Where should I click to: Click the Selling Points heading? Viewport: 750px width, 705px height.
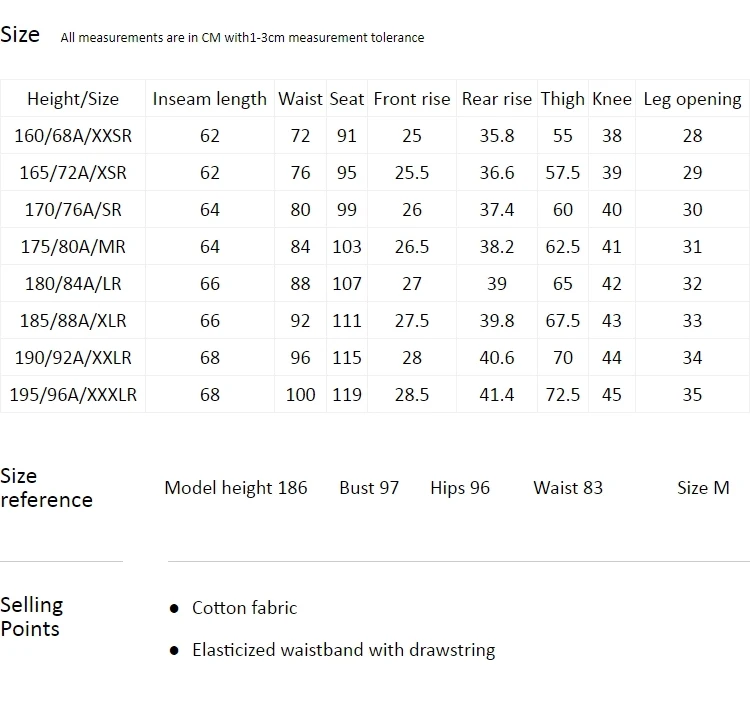coord(32,617)
